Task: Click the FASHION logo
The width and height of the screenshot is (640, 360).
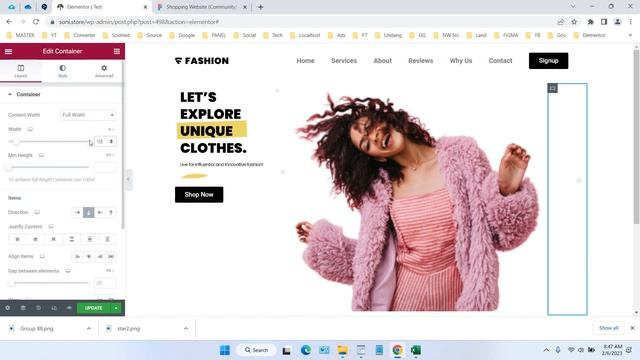Action: [x=202, y=61]
